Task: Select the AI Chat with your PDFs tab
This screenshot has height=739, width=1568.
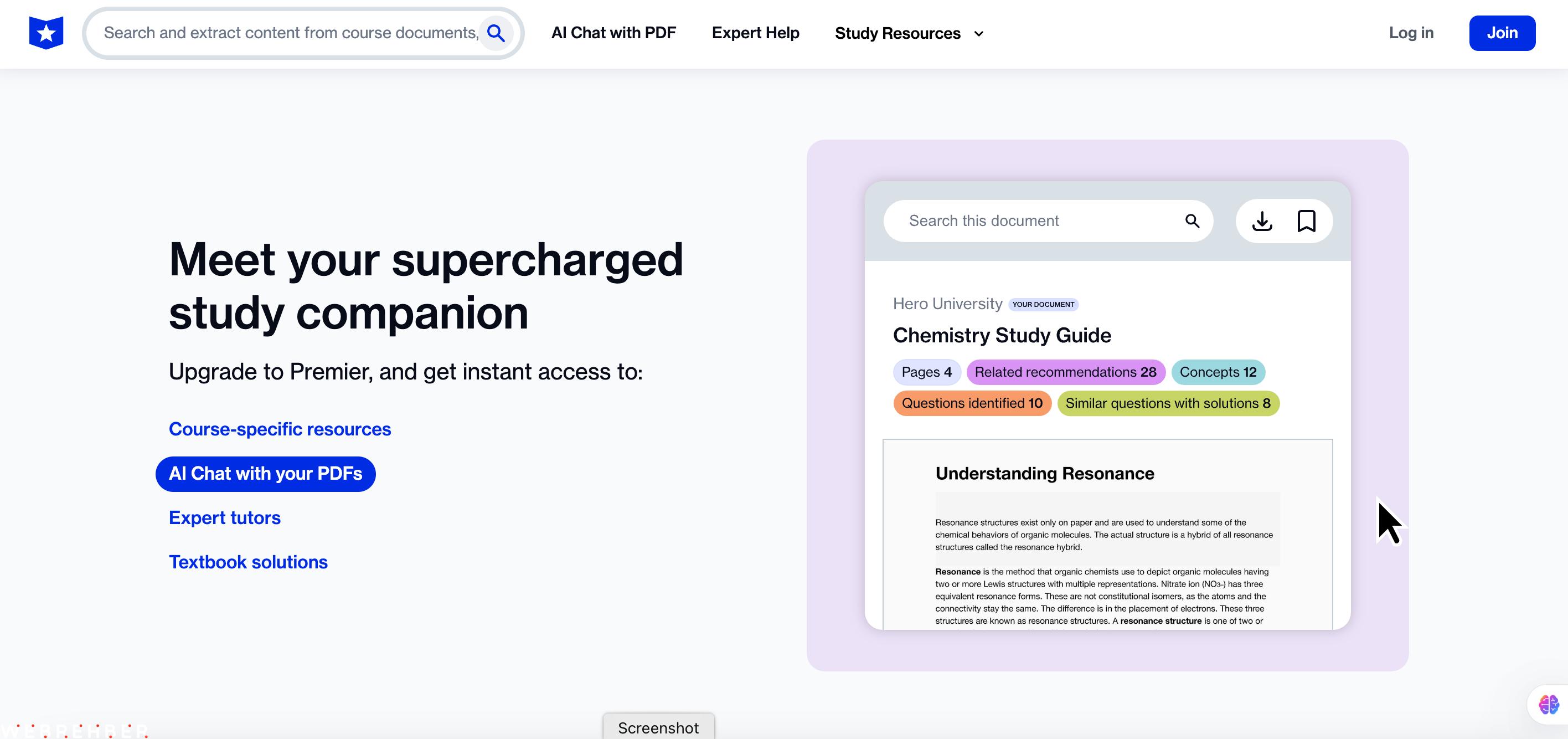Action: (265, 474)
